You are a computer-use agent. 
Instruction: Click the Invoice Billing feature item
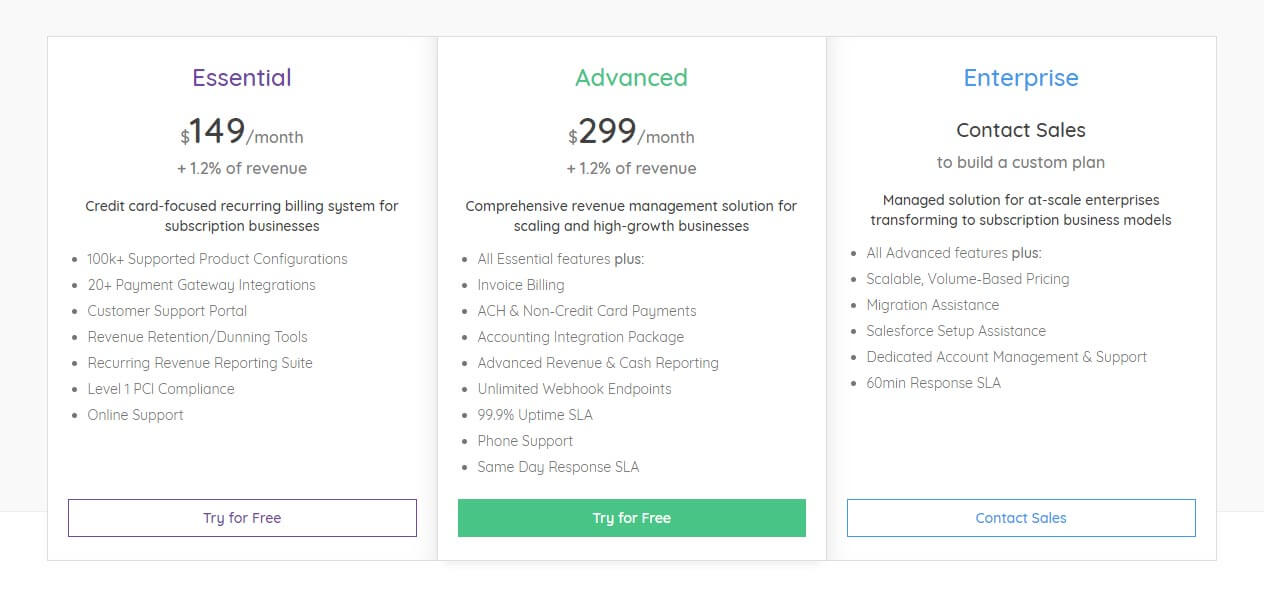tap(521, 285)
